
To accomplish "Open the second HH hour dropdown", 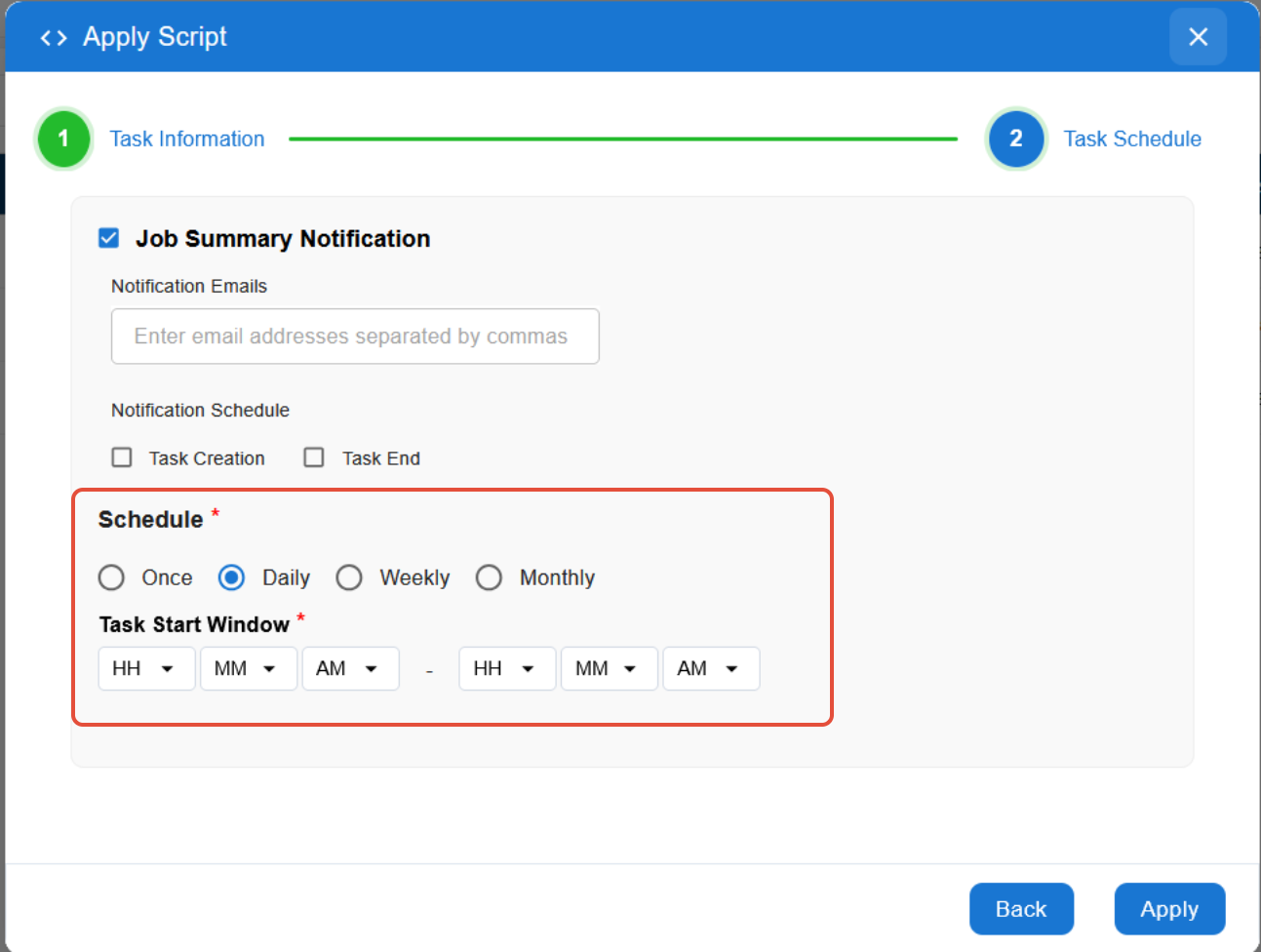I will pos(507,668).
